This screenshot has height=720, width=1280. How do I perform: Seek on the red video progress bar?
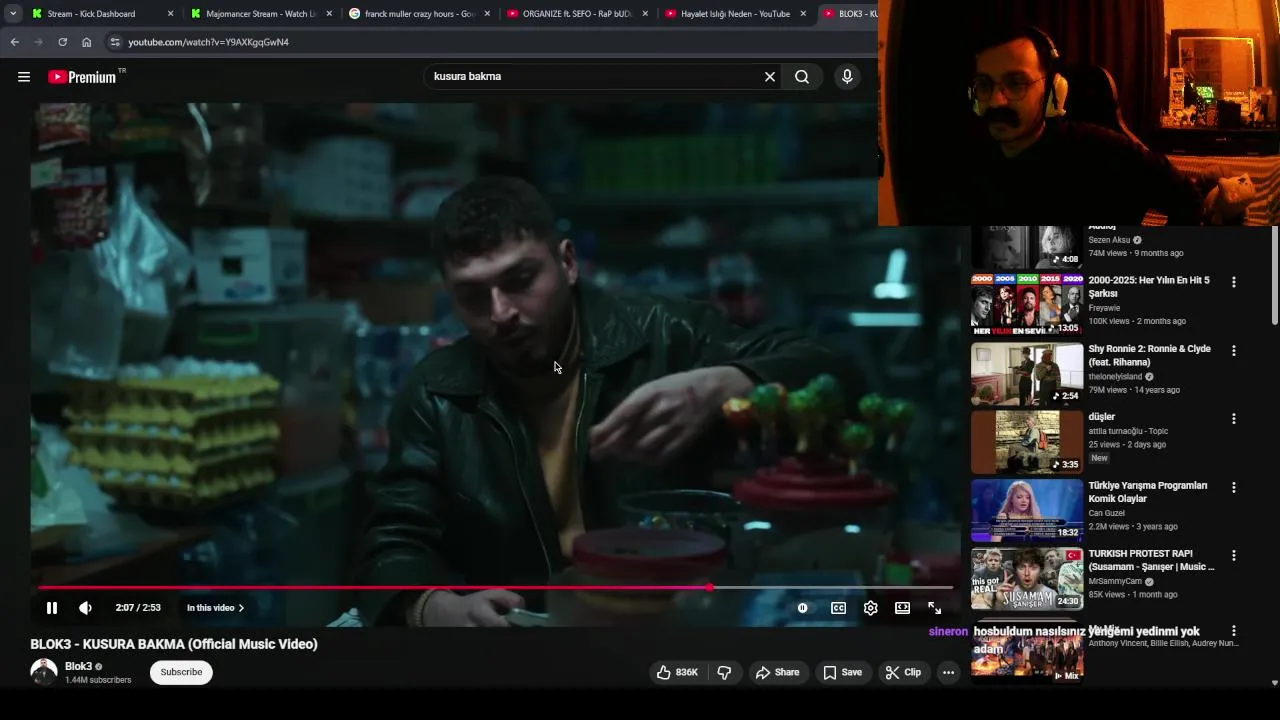coord(495,588)
